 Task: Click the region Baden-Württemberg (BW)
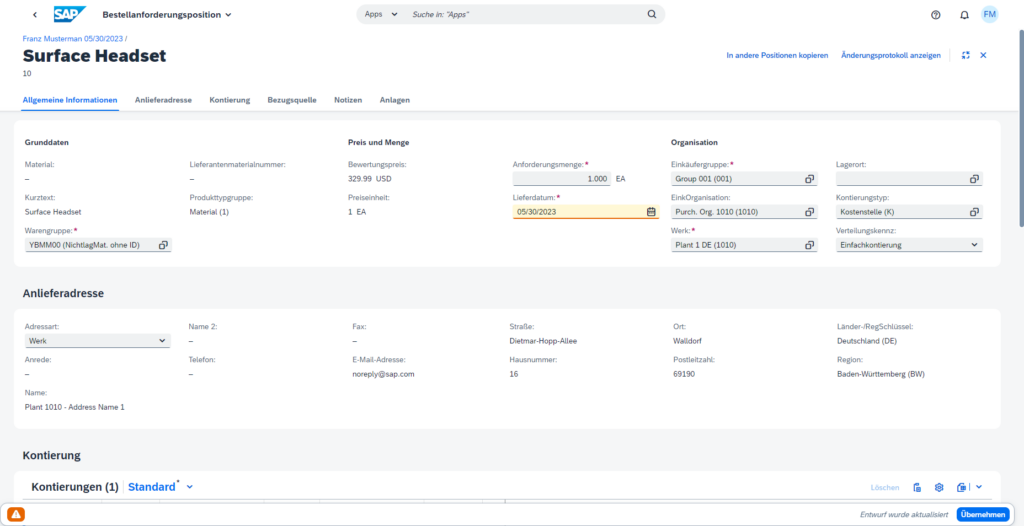click(x=881, y=374)
